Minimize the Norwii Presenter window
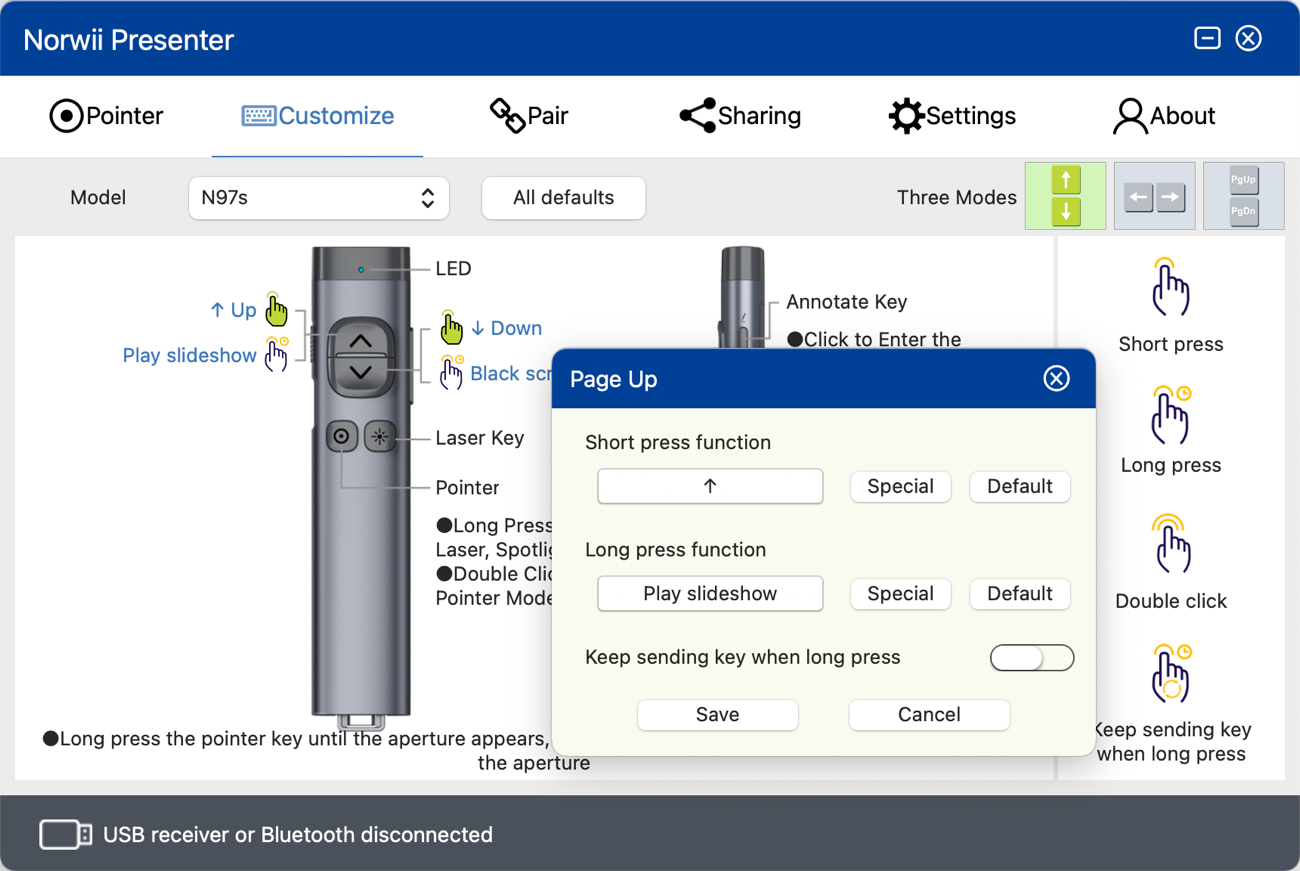The image size is (1300, 871). (1207, 38)
